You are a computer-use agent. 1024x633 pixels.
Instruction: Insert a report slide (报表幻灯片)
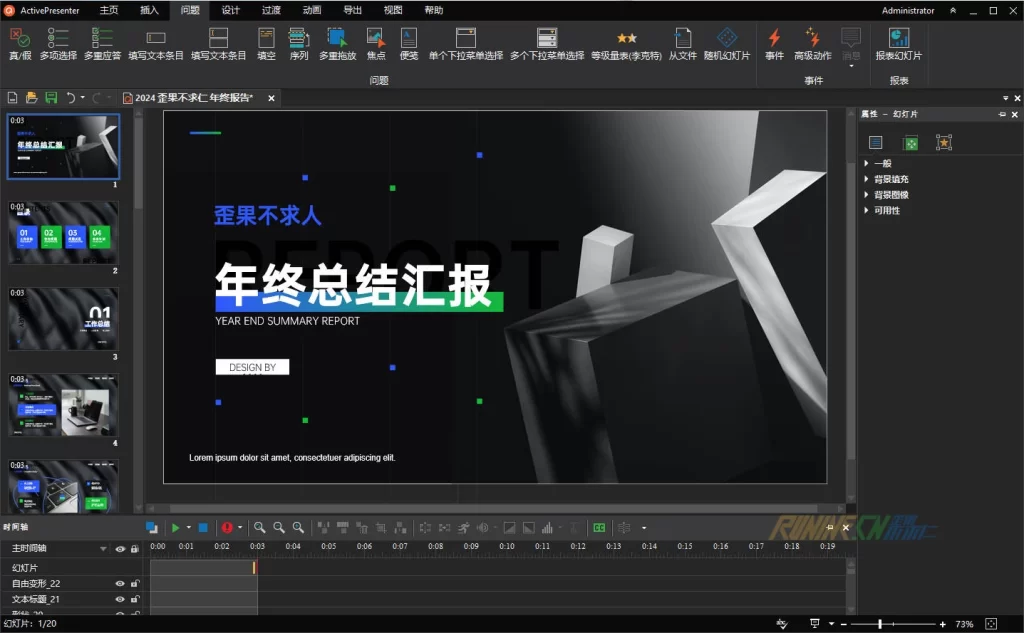pyautogui.click(x=898, y=44)
